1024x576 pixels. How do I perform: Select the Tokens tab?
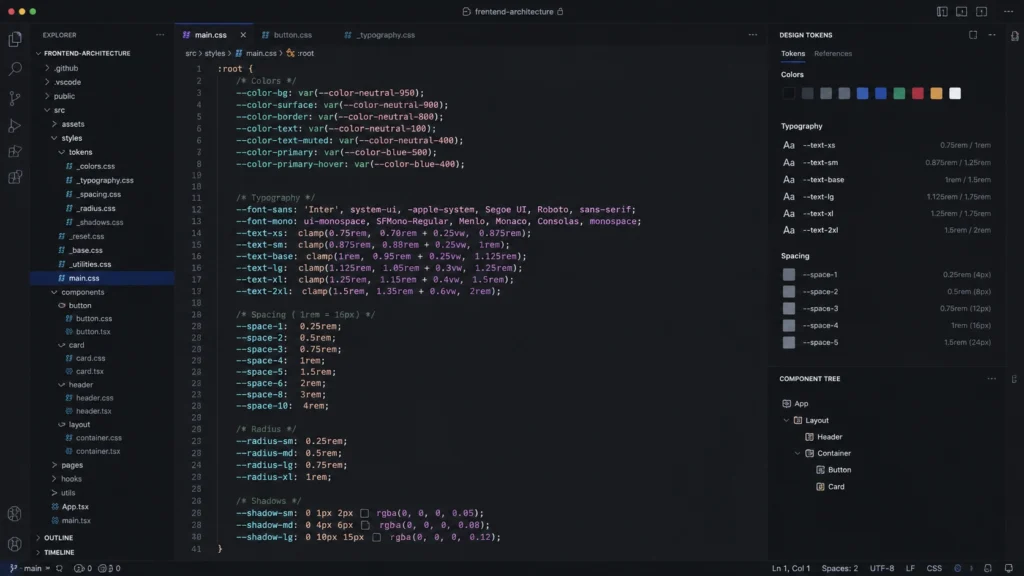793,54
